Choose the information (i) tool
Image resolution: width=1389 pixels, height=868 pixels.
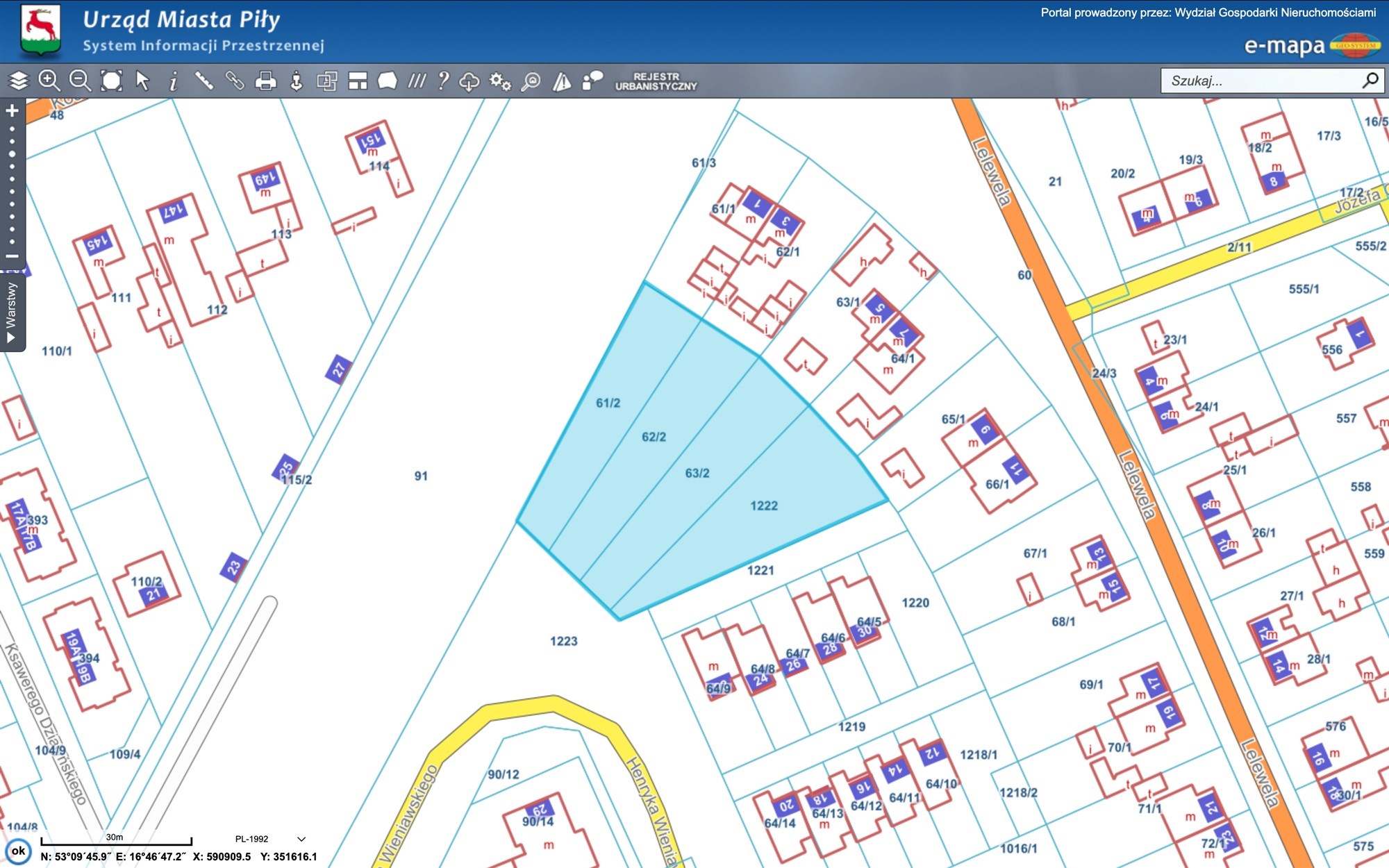173,81
